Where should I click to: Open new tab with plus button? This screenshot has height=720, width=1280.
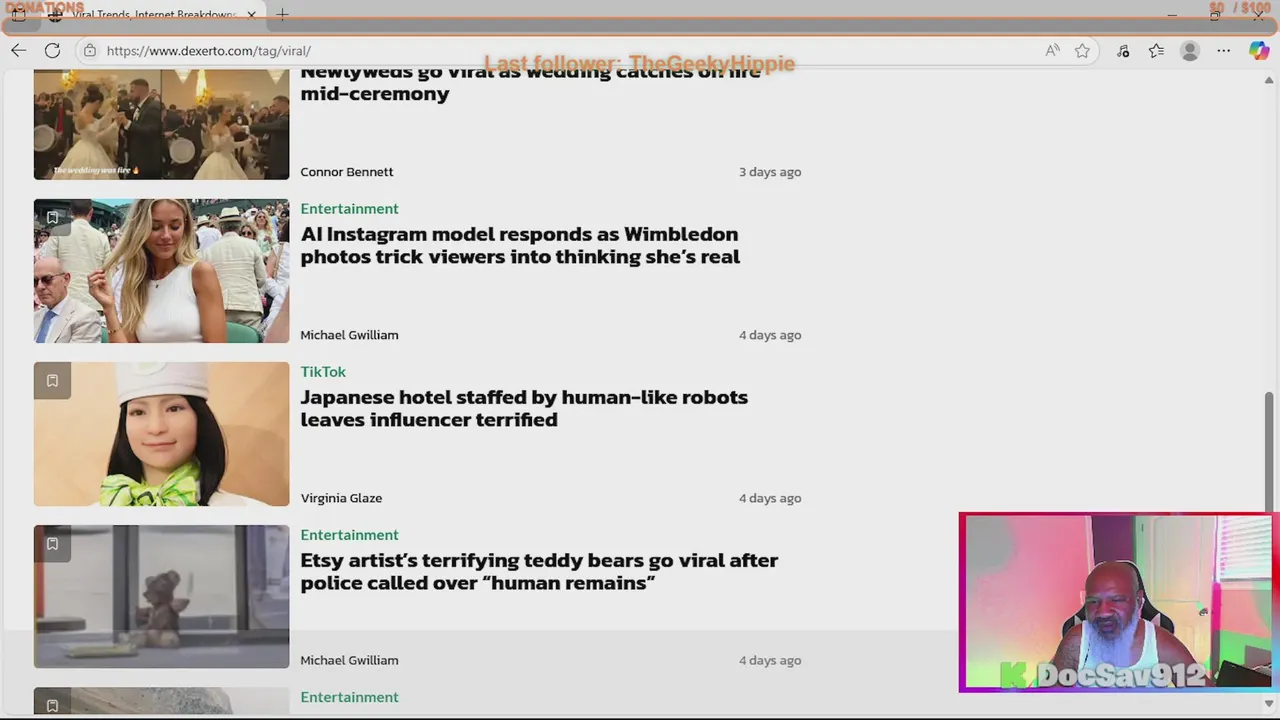click(282, 15)
